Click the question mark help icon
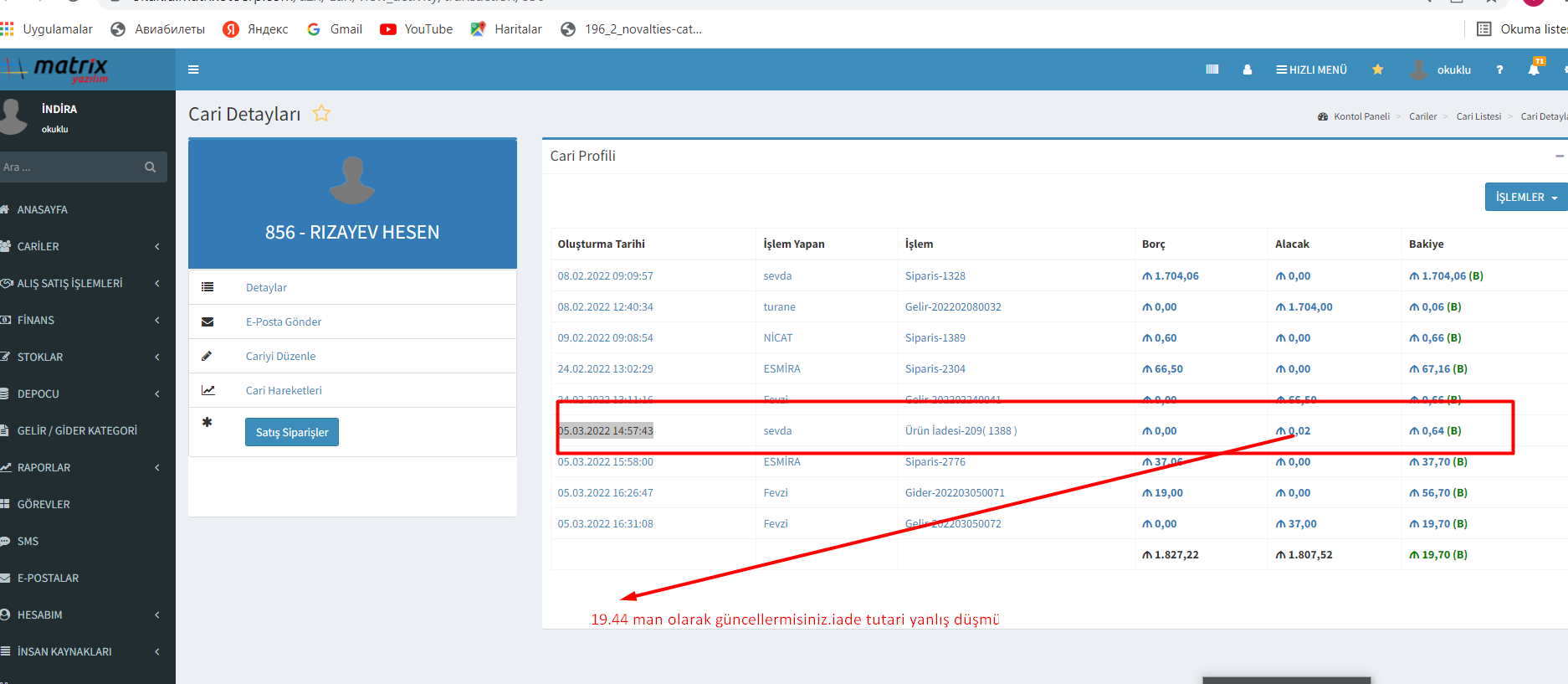This screenshot has width=1568, height=684. coord(1499,69)
